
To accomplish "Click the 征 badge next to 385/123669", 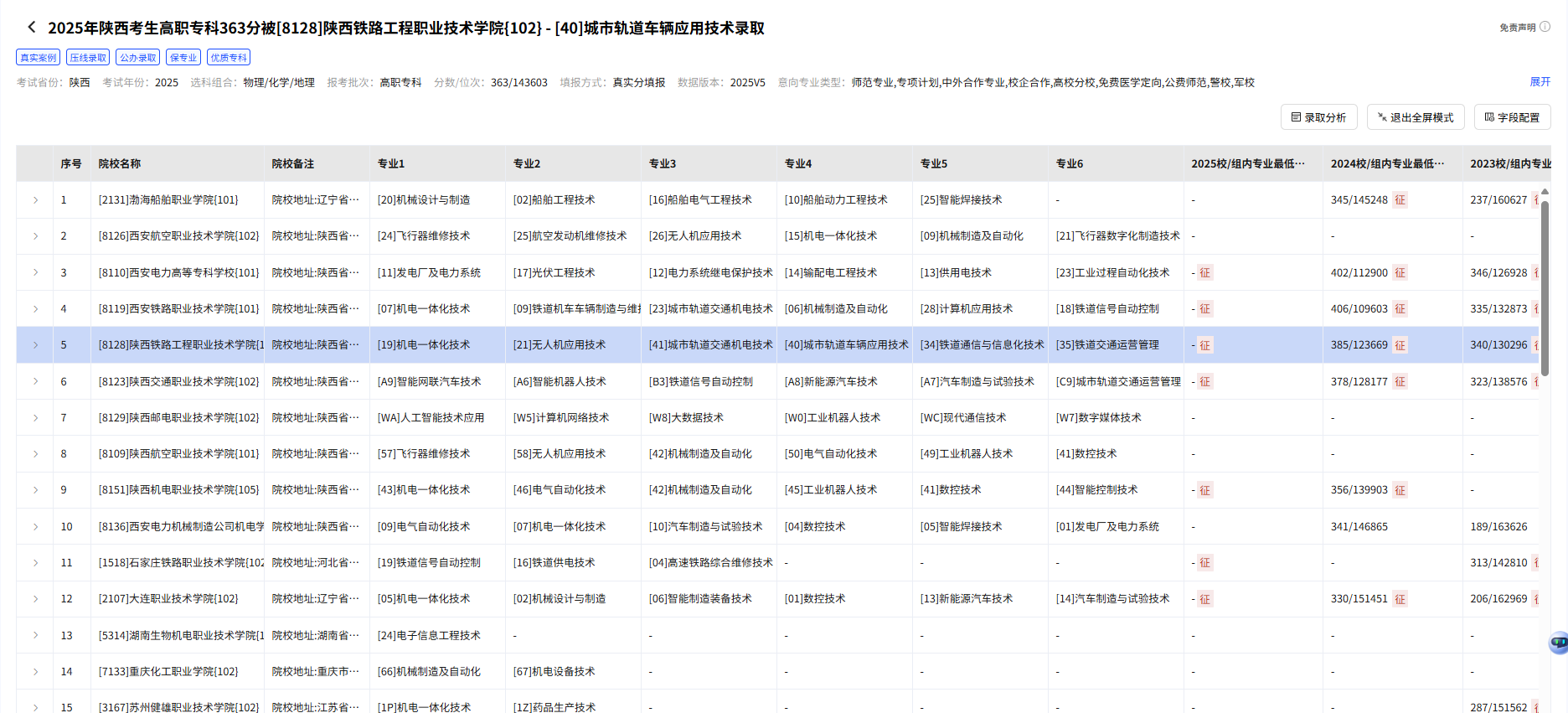I will point(1400,345).
